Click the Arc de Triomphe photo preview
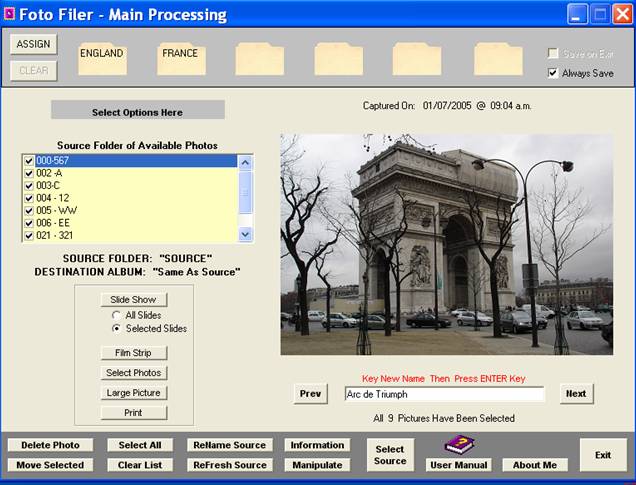The width and height of the screenshot is (636, 485). click(x=446, y=245)
